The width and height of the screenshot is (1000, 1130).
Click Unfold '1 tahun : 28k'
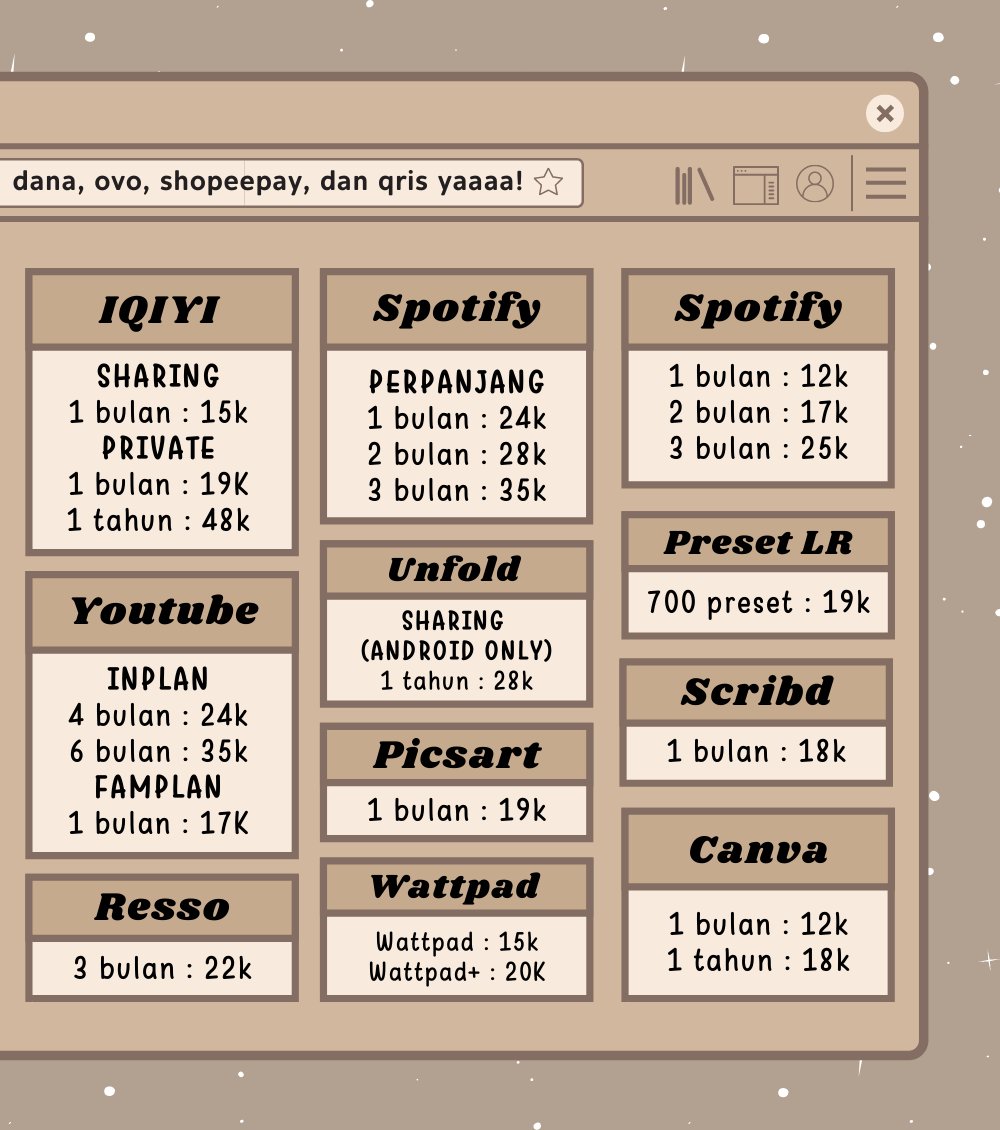pos(457,681)
